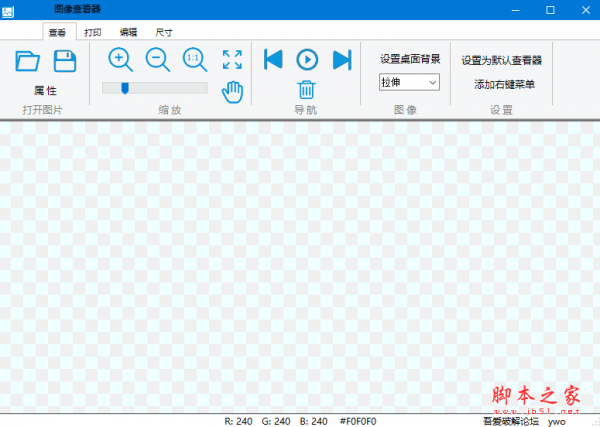Start the slideshow play button

click(x=307, y=60)
